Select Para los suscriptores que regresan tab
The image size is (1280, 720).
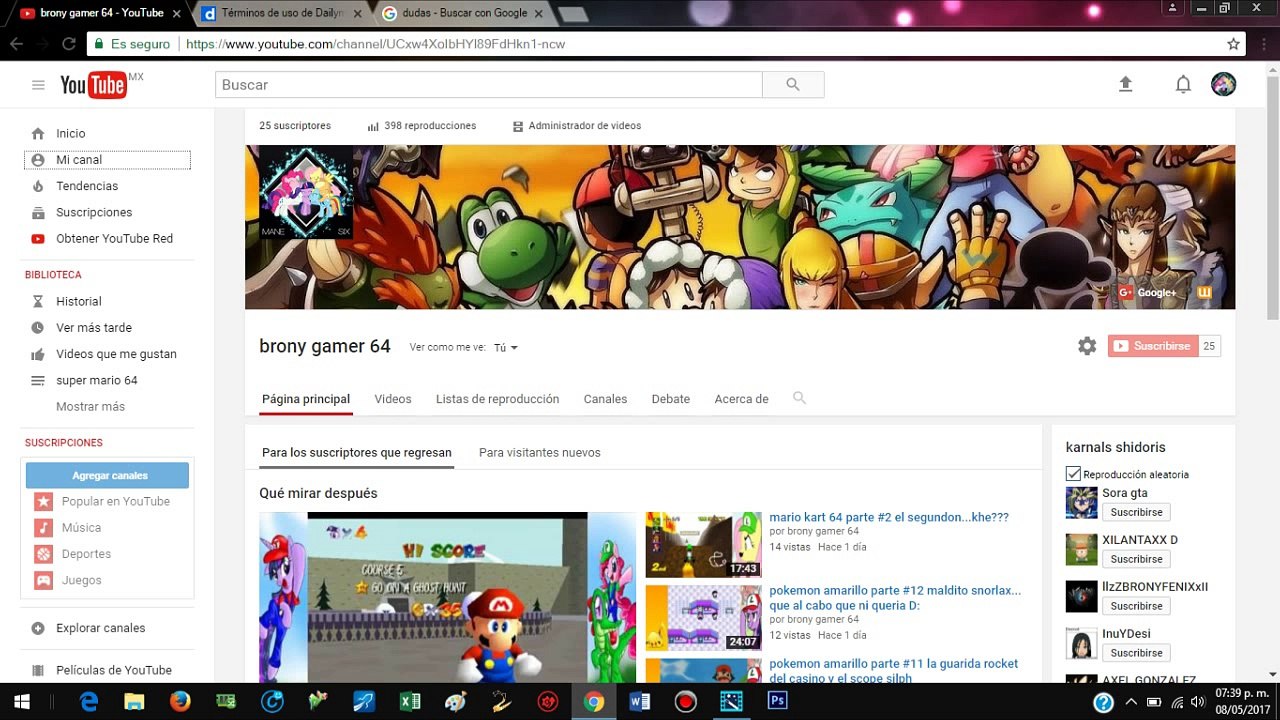point(357,453)
